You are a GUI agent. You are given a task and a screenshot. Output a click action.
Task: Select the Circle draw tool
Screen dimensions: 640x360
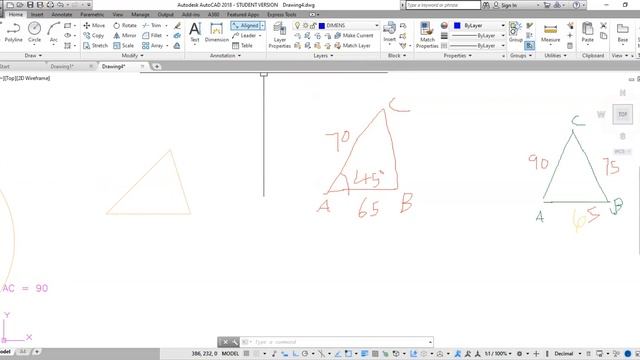coord(34,33)
